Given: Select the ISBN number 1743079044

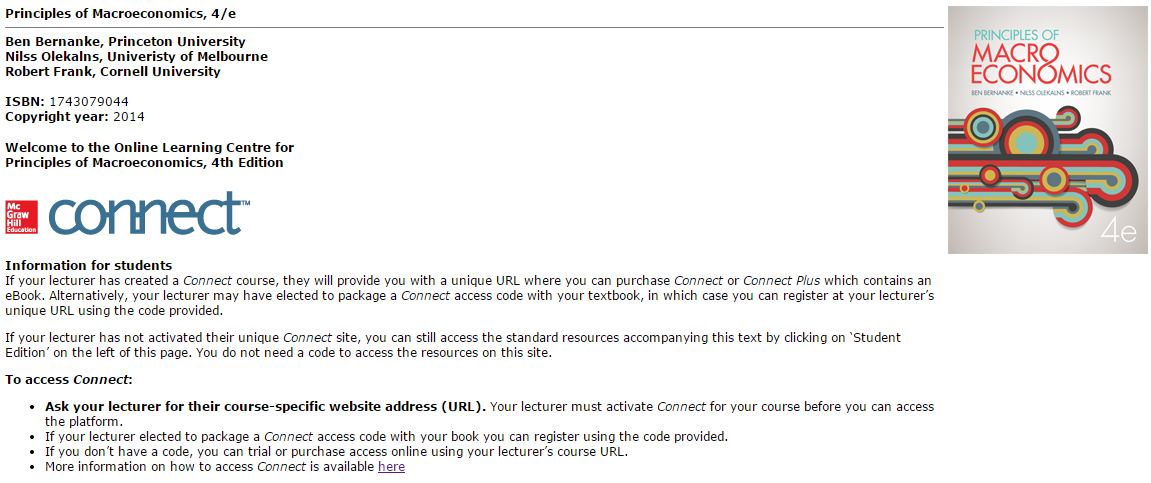Looking at the screenshot, I should 88,102.
